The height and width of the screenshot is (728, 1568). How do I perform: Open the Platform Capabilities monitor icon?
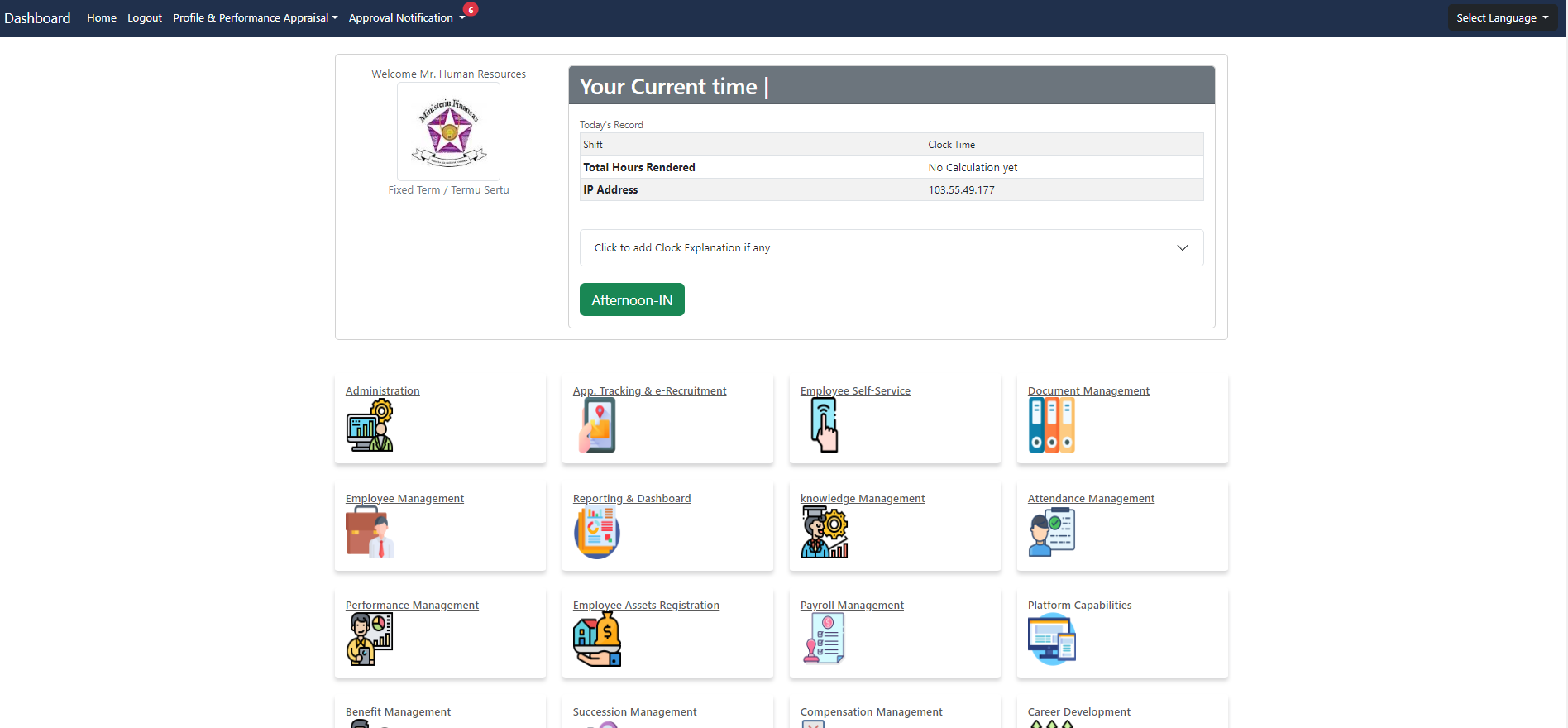click(x=1051, y=639)
